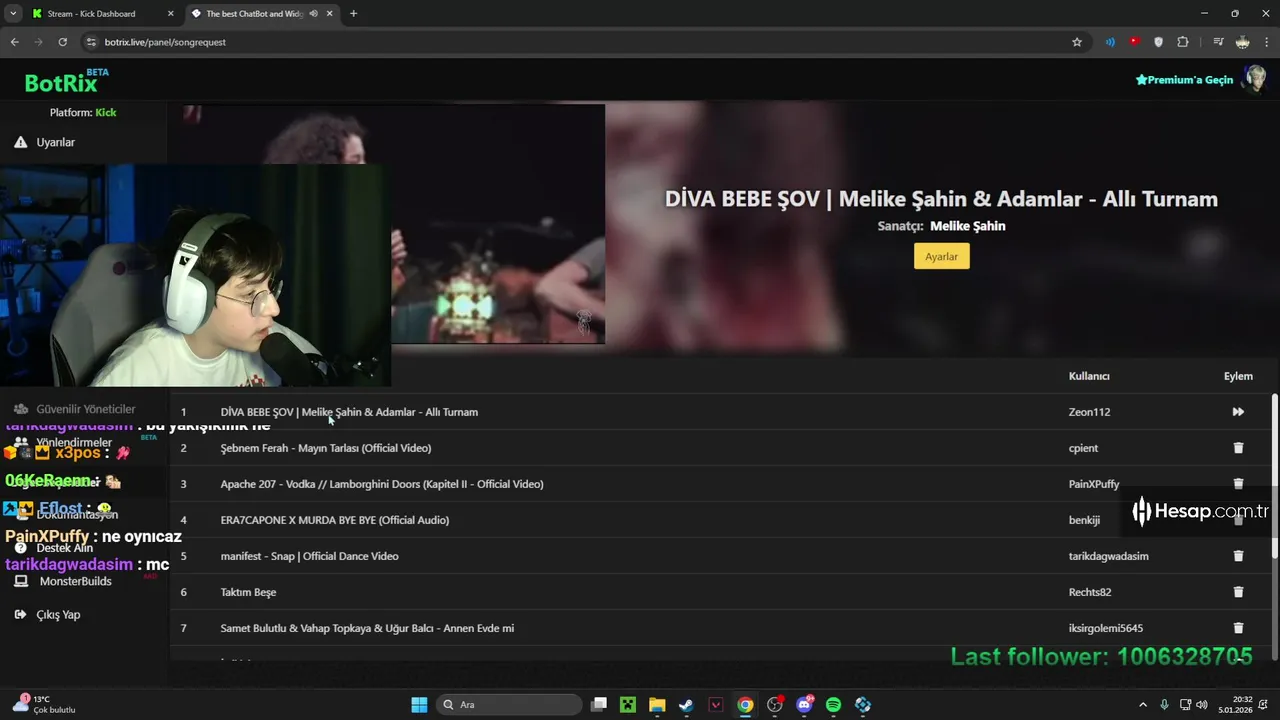
Task: View site information icon in address bar
Action: pos(92,42)
